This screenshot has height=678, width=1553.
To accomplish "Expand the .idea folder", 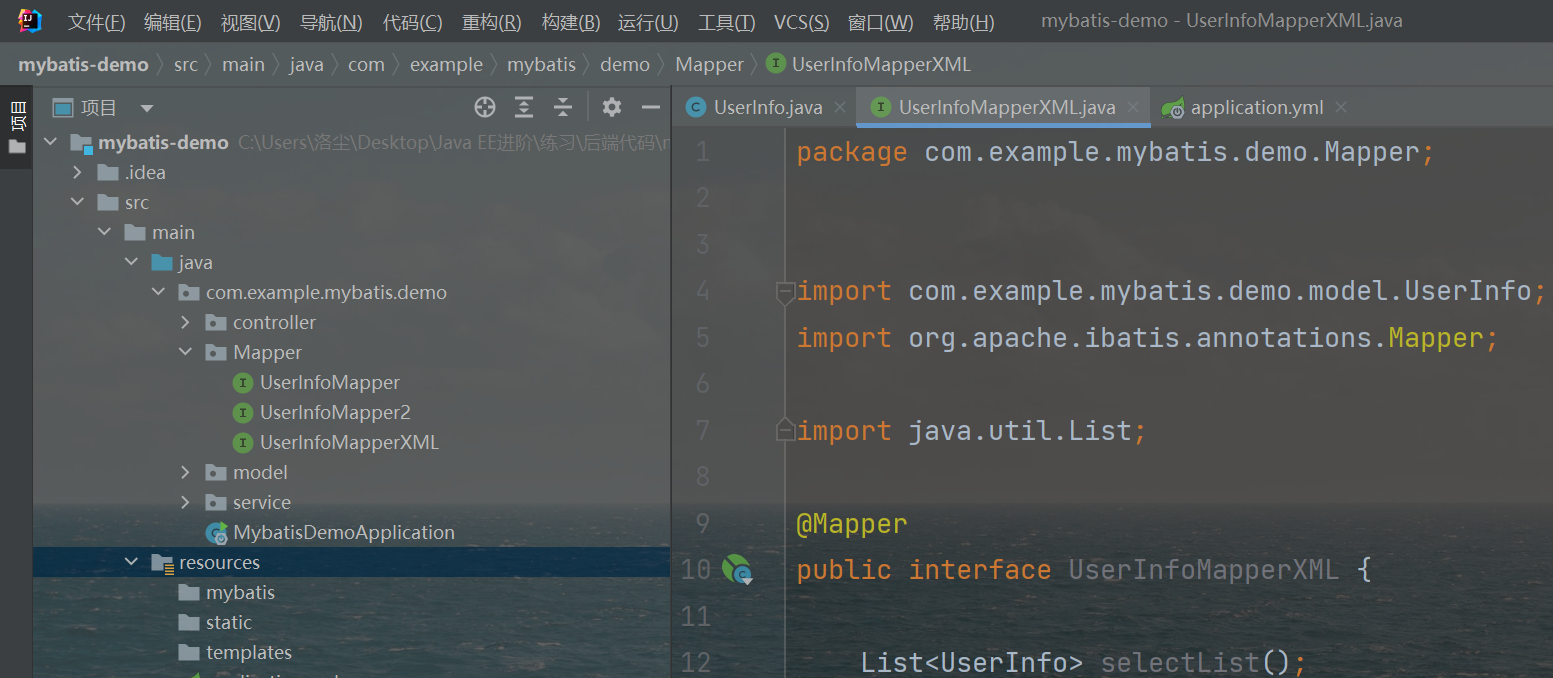I will pos(77,172).
